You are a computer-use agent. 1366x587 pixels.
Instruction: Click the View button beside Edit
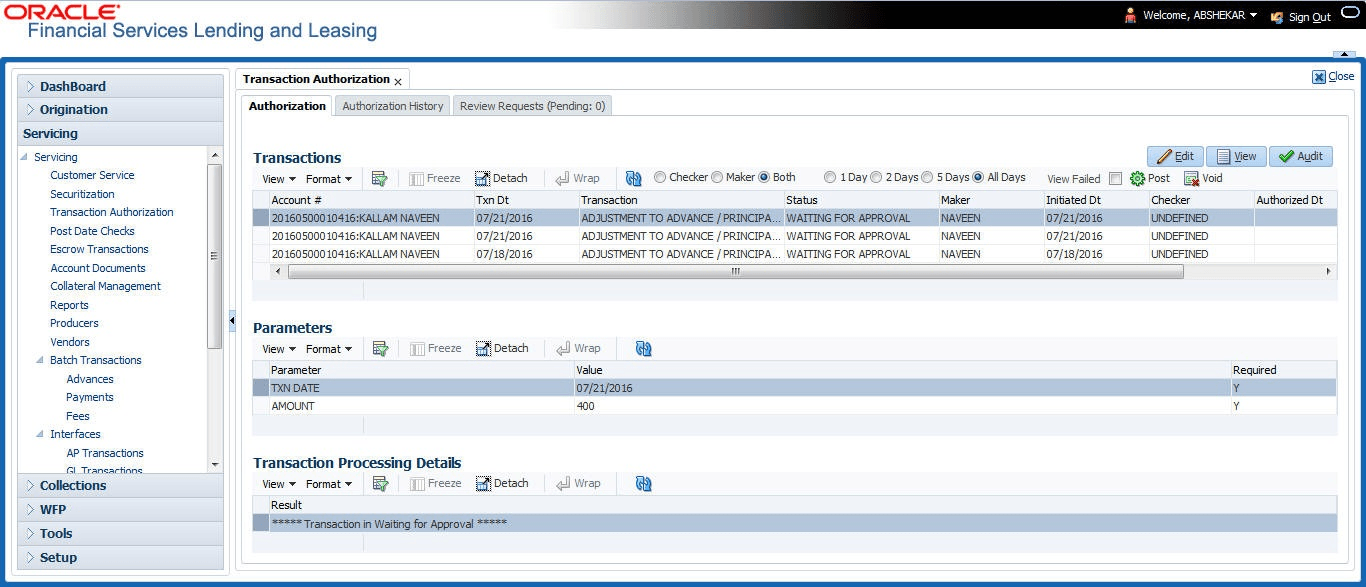[x=1236, y=156]
